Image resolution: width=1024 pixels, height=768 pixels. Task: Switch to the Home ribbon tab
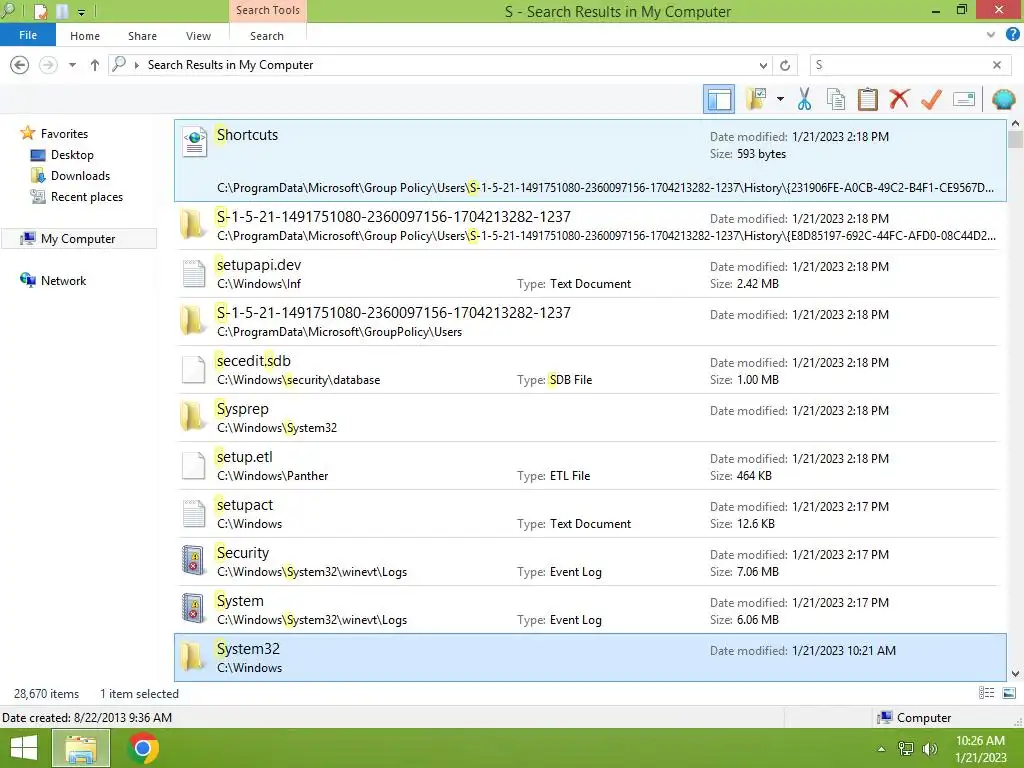(85, 36)
